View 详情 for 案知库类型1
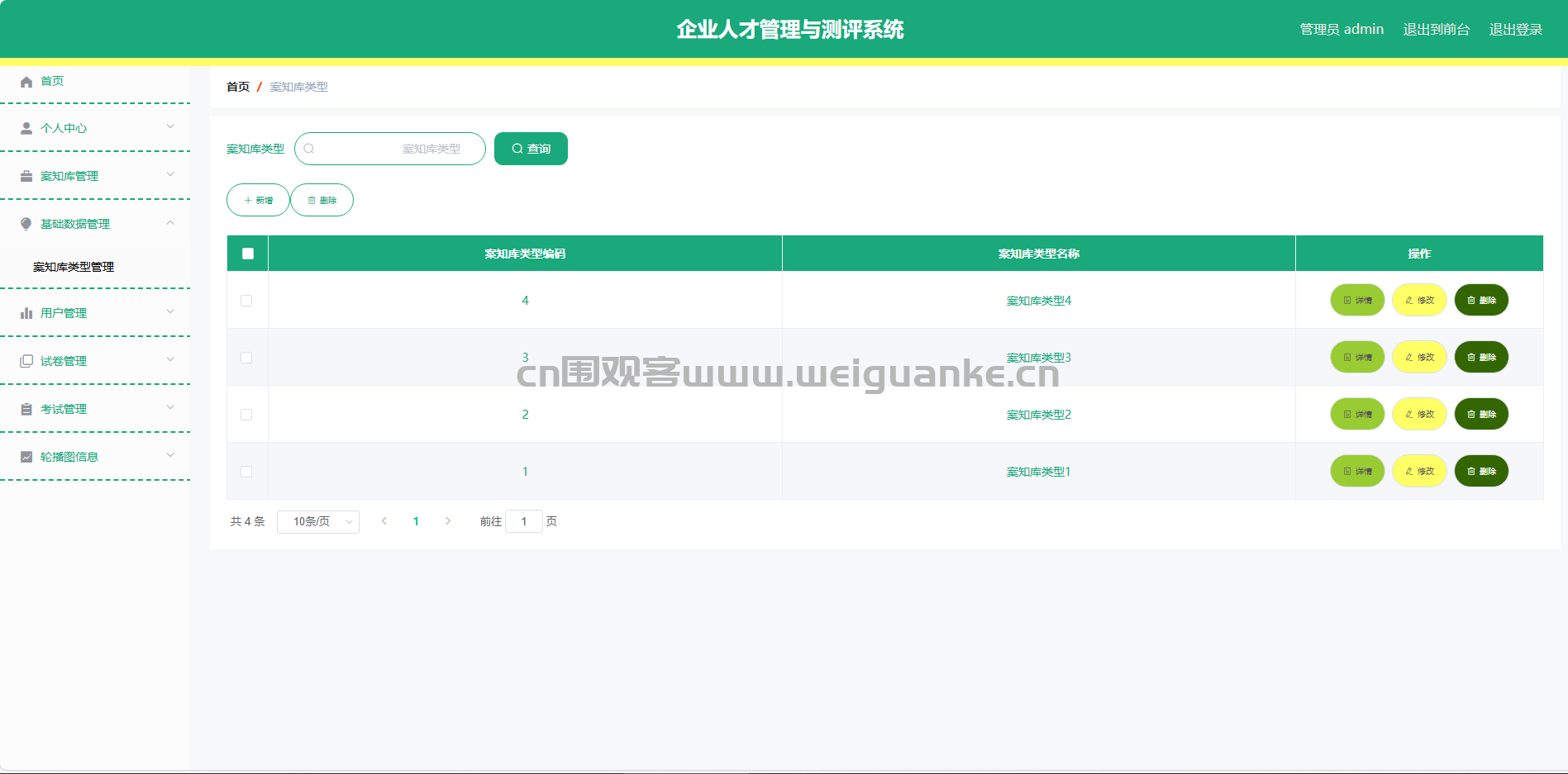 tap(1357, 471)
